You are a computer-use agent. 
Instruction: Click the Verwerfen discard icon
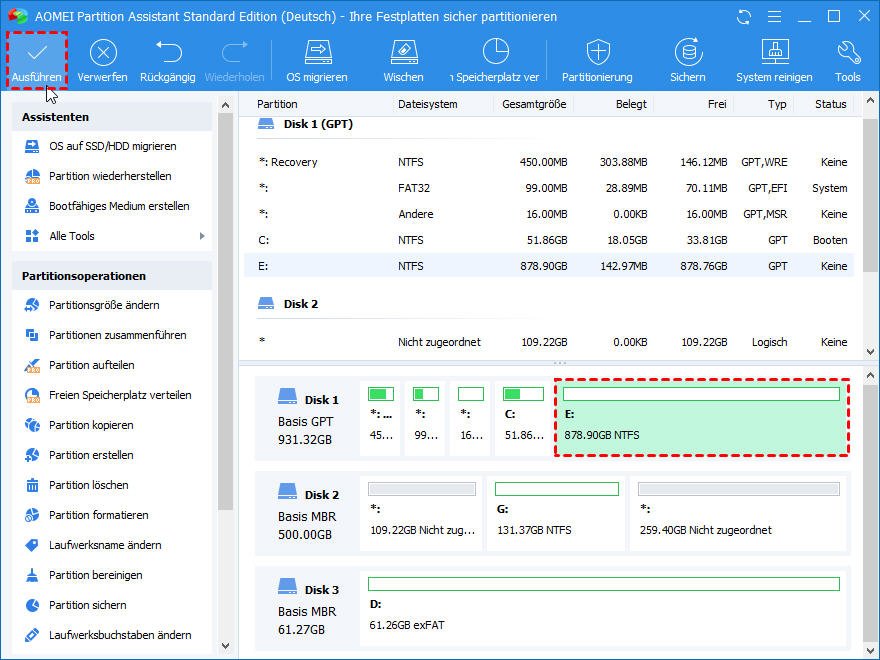[x=103, y=53]
